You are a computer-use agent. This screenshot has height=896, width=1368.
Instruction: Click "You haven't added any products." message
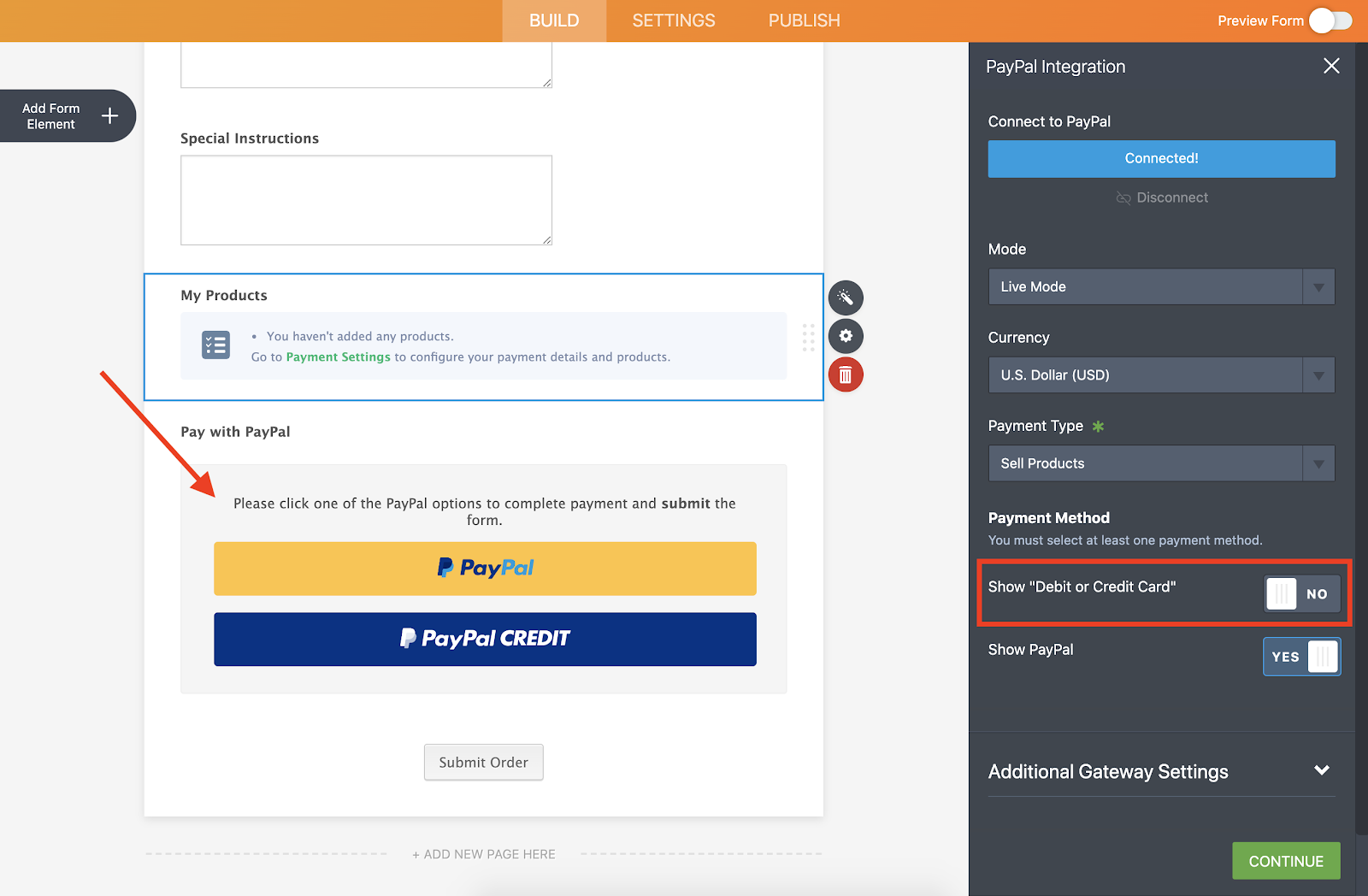coord(360,337)
